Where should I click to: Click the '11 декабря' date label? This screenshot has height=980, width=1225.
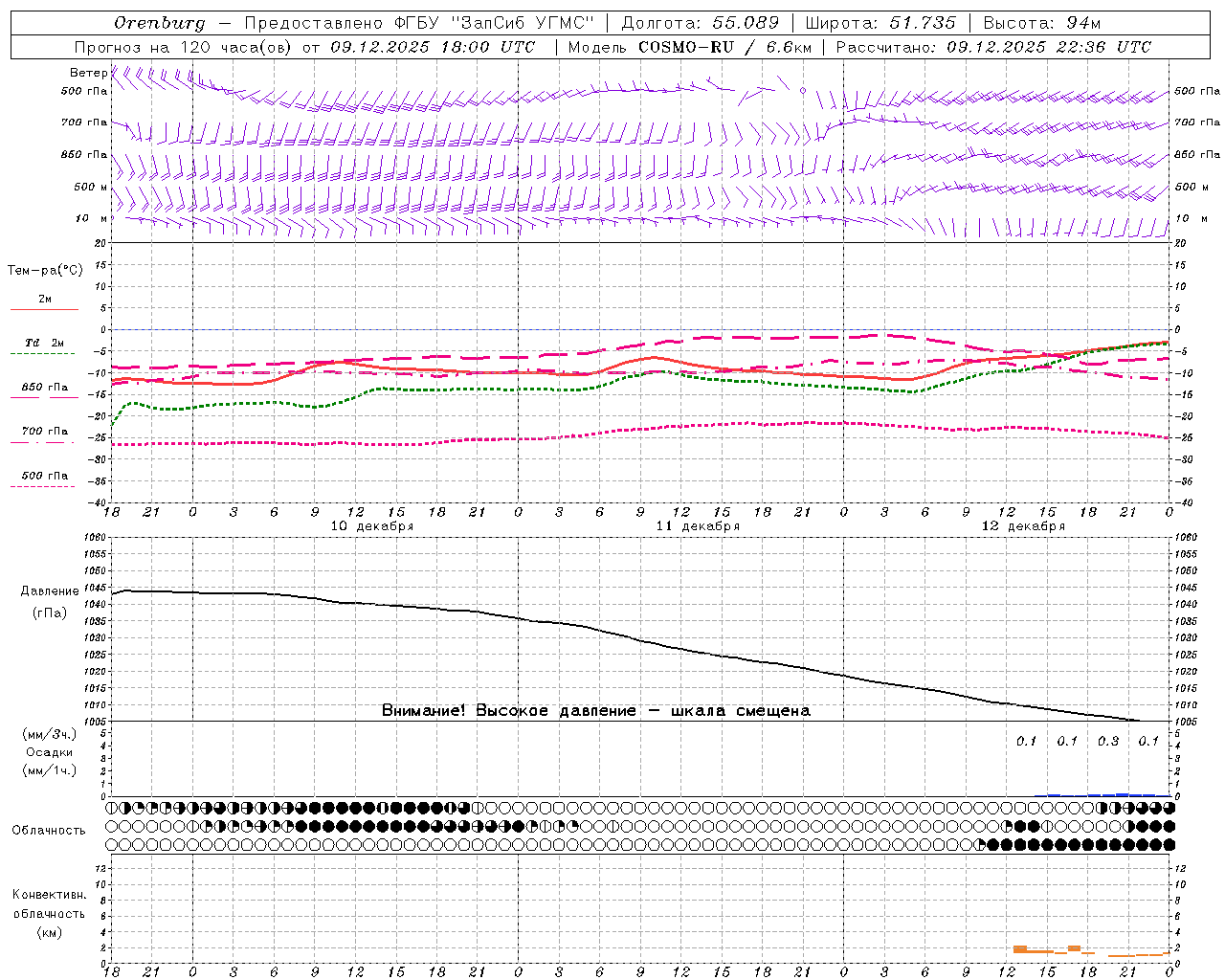[698, 526]
